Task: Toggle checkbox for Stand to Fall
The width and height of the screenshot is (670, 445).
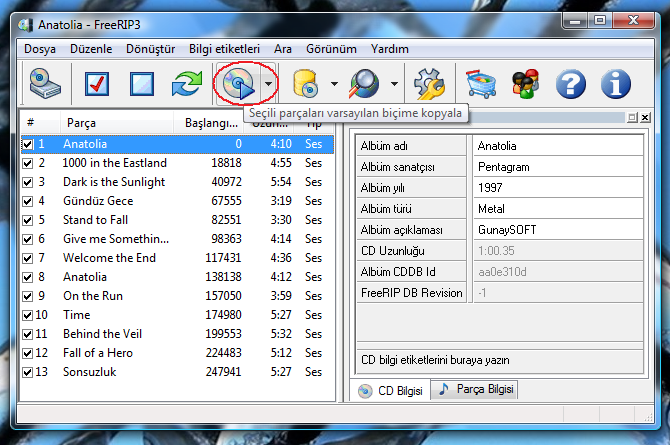Action: [x=28, y=221]
